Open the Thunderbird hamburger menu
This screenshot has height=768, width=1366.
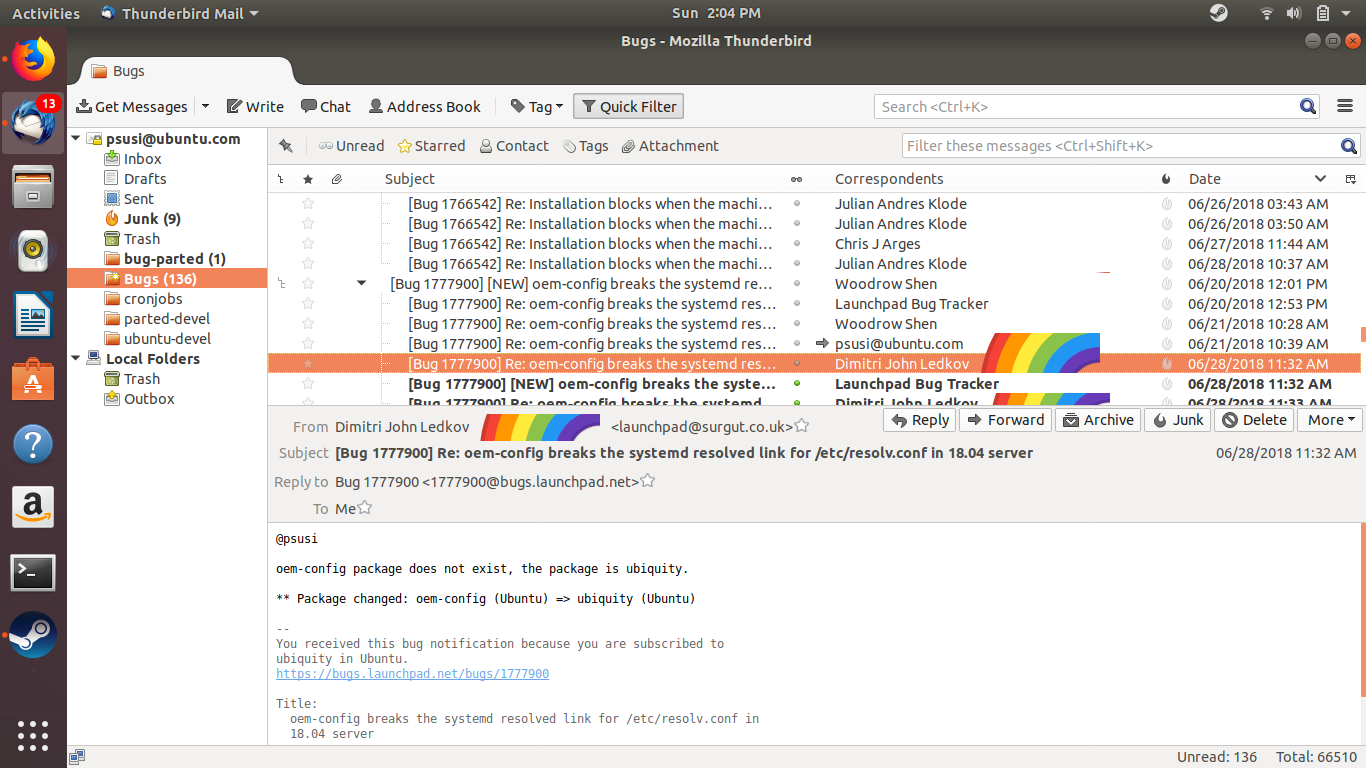point(1345,107)
